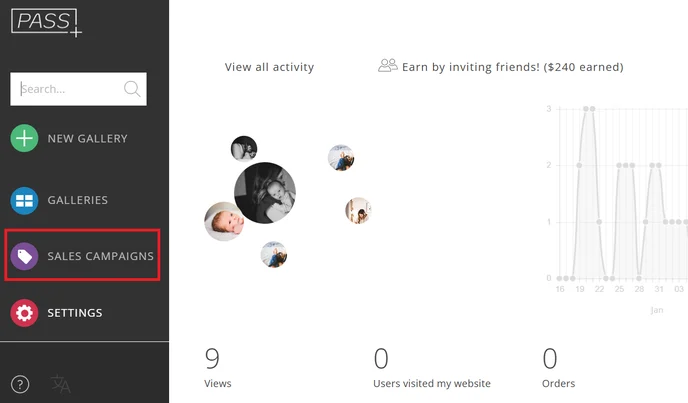Go to the Galleries menu label
This screenshot has width=688, height=403.
click(77, 201)
